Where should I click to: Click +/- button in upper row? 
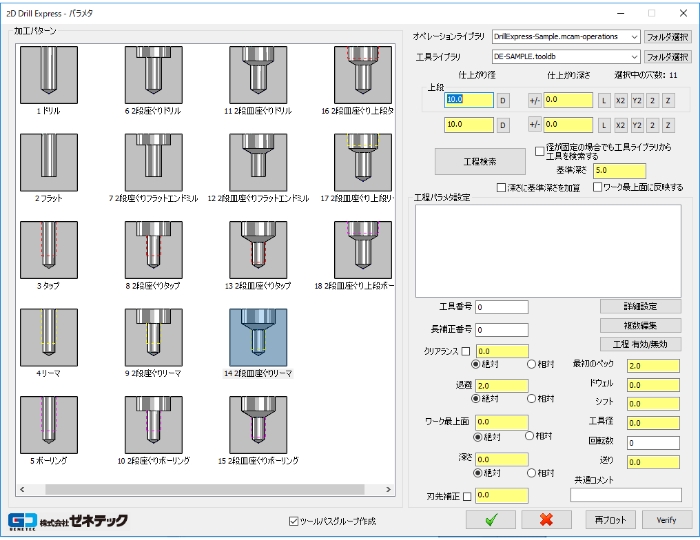(x=534, y=100)
